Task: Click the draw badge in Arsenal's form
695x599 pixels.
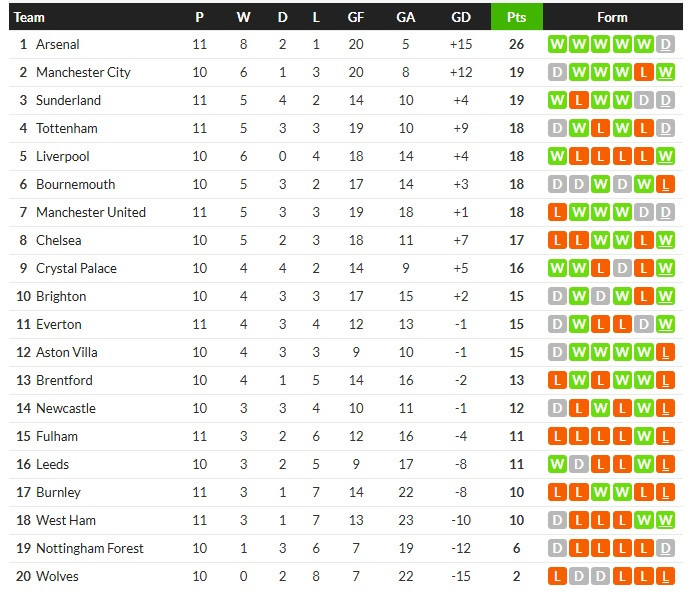Action: click(x=666, y=44)
